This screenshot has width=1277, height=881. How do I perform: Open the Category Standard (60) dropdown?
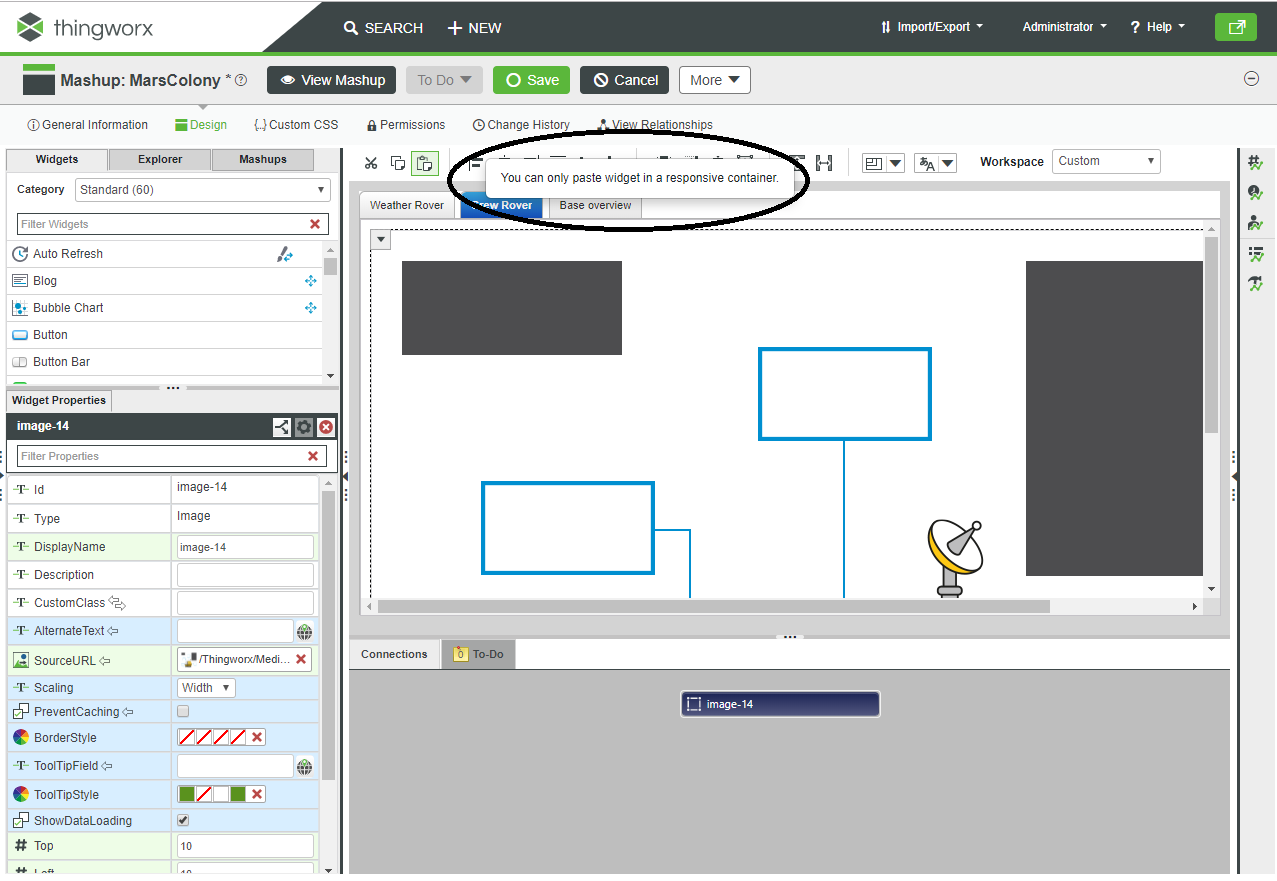(202, 189)
